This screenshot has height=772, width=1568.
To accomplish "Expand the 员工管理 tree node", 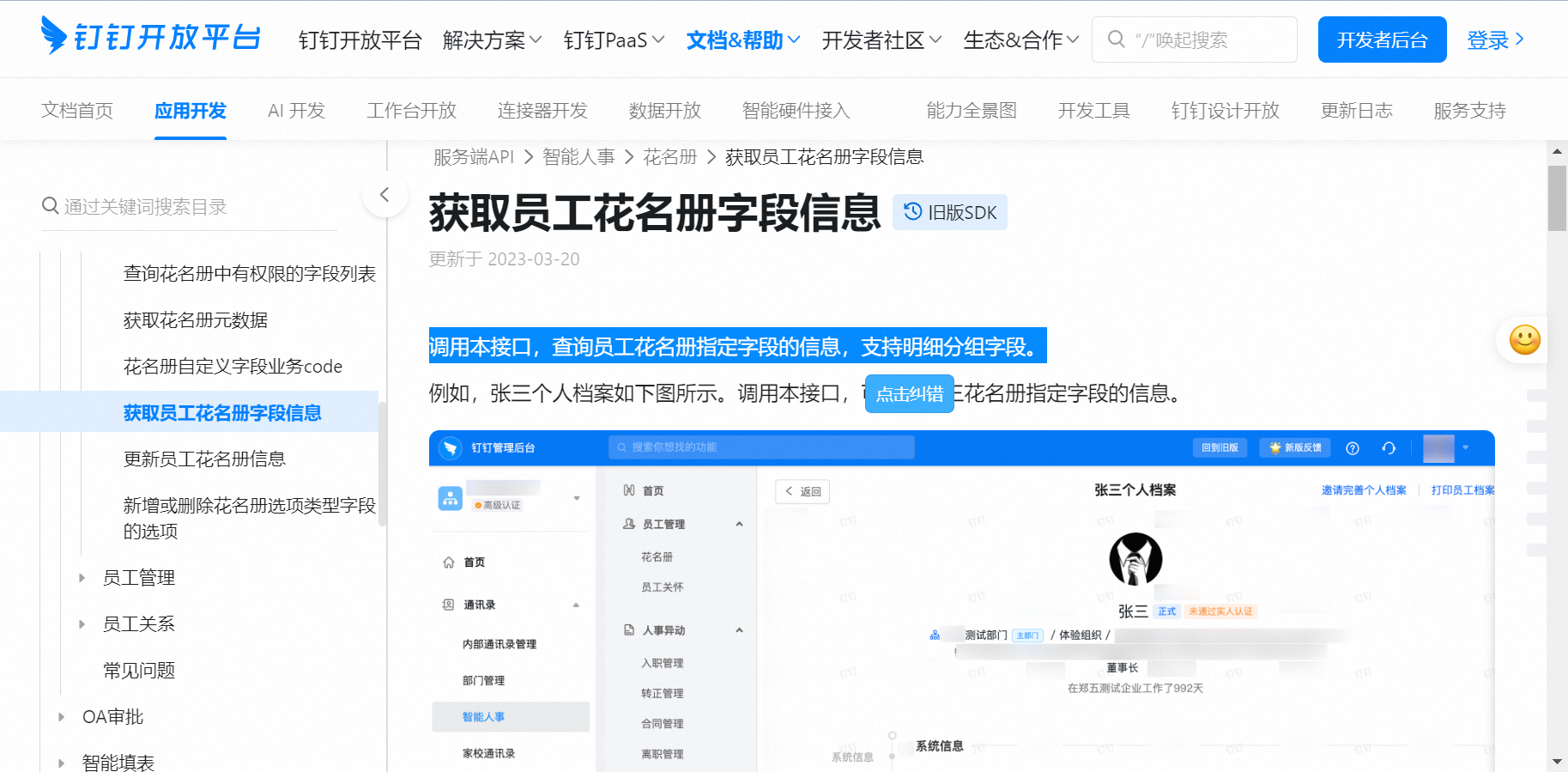I will [x=82, y=578].
